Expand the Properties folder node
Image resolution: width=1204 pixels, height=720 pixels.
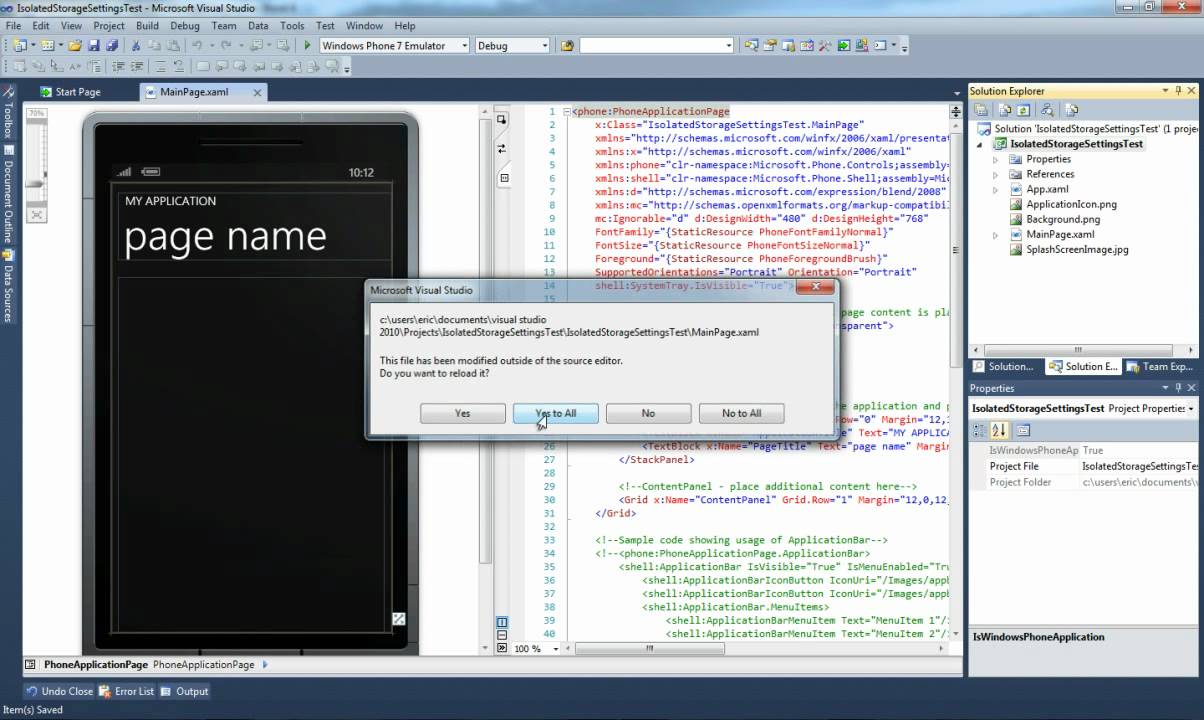tap(995, 159)
